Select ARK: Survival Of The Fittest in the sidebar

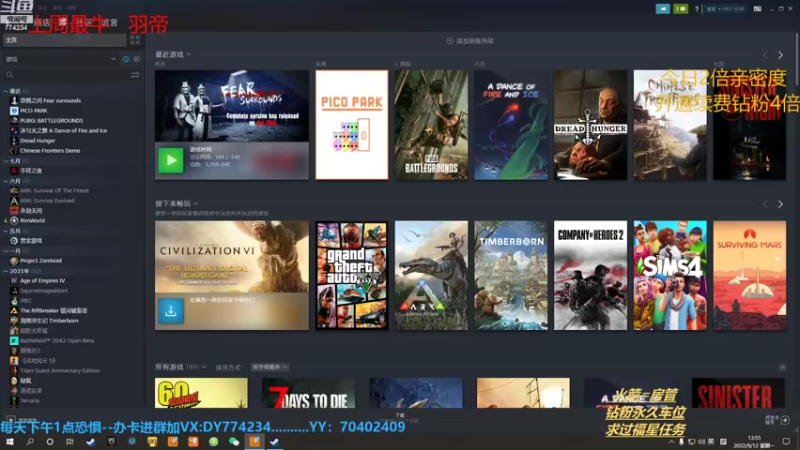[x=54, y=190]
